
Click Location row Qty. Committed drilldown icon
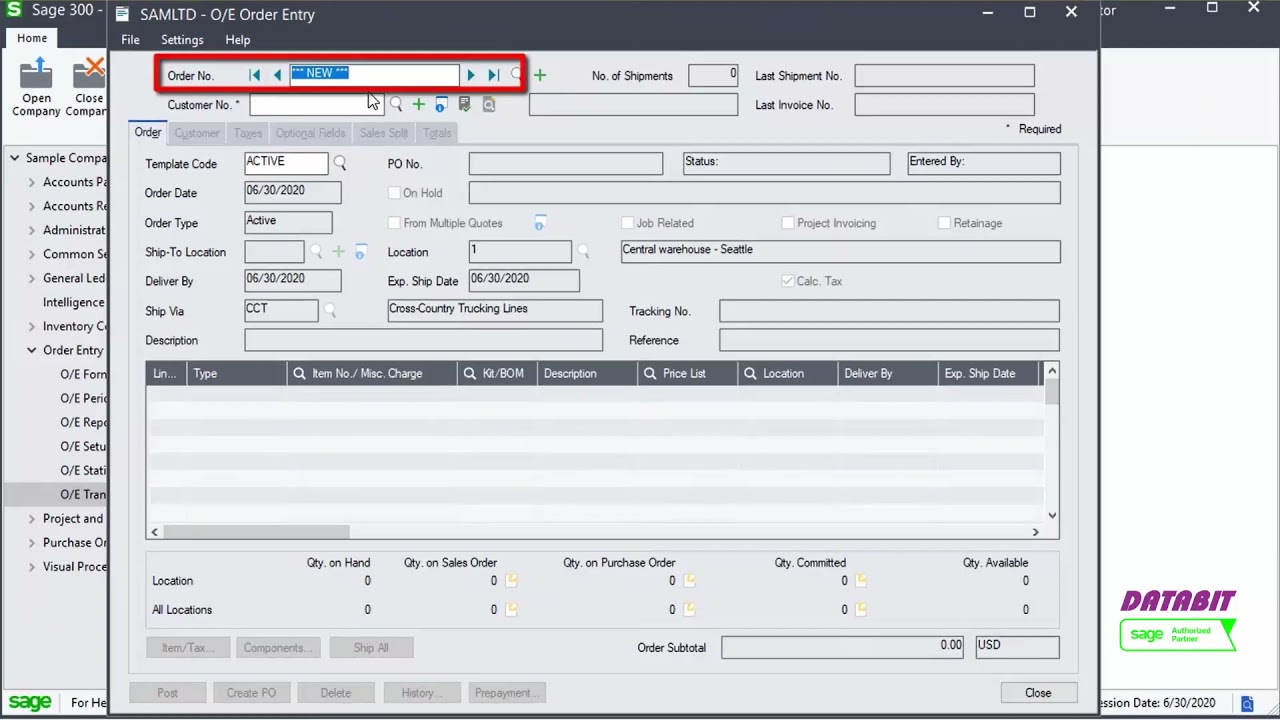pyautogui.click(x=861, y=580)
